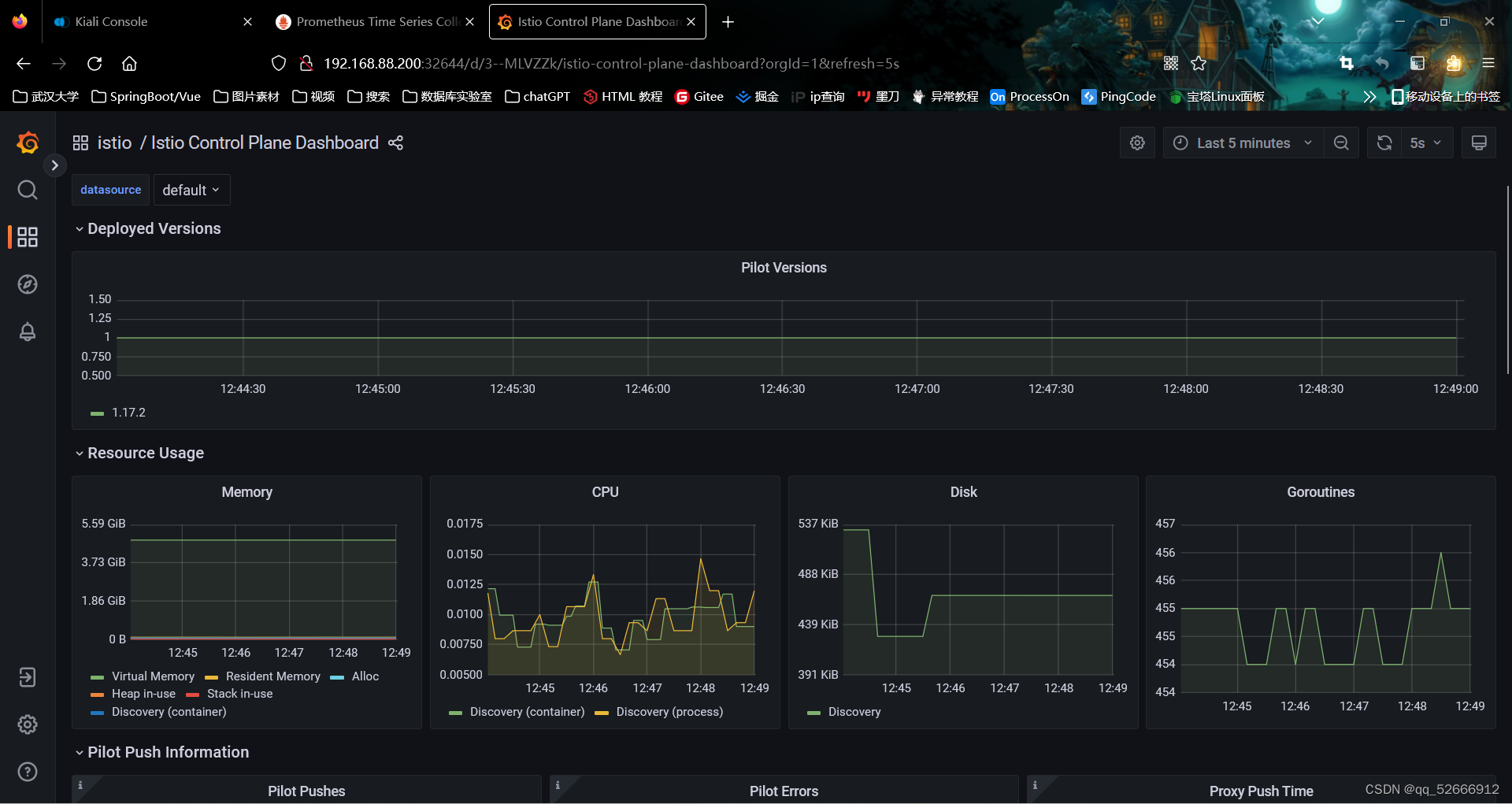Open the Configuration gear in sidebar
1512x804 pixels.
coord(28,724)
